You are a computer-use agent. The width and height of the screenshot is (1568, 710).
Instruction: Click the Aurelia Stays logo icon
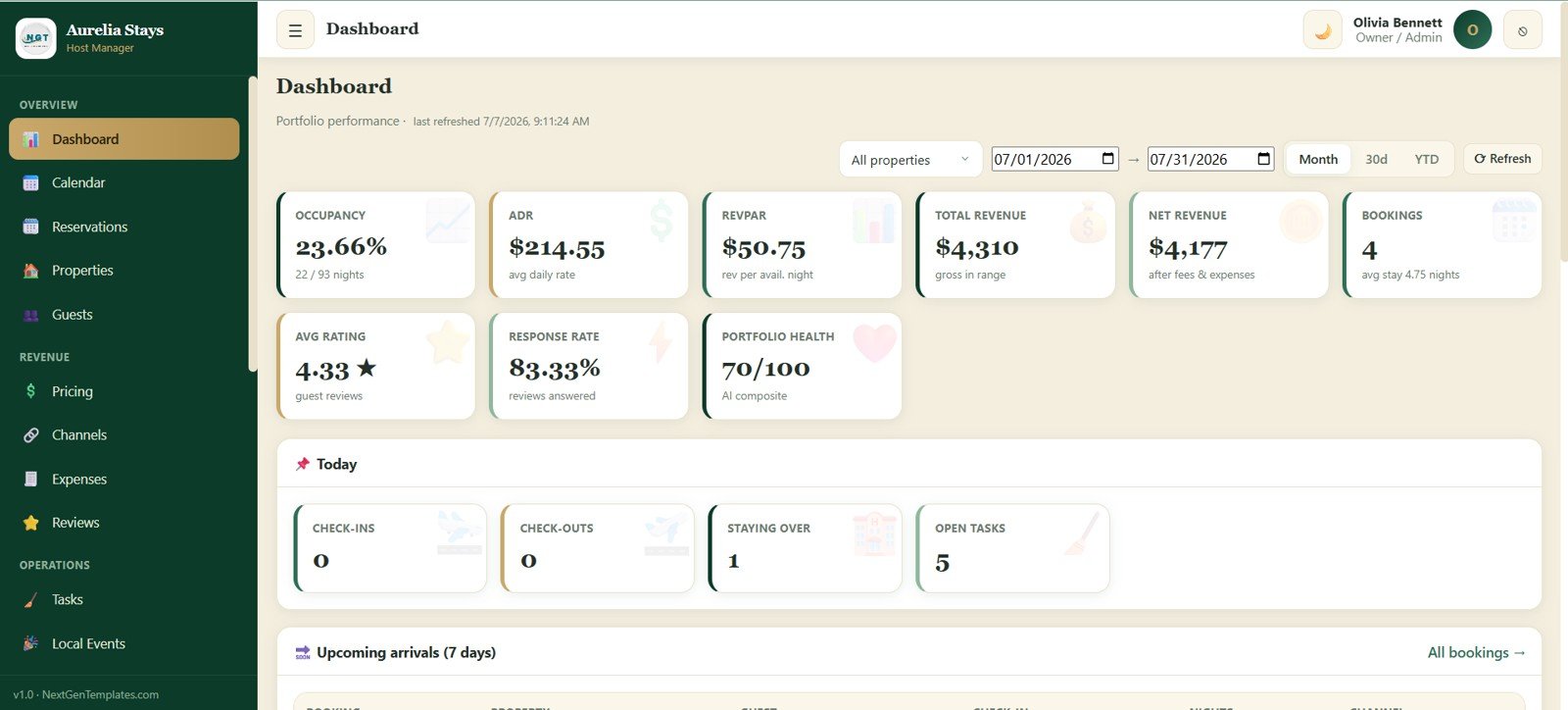(x=36, y=38)
